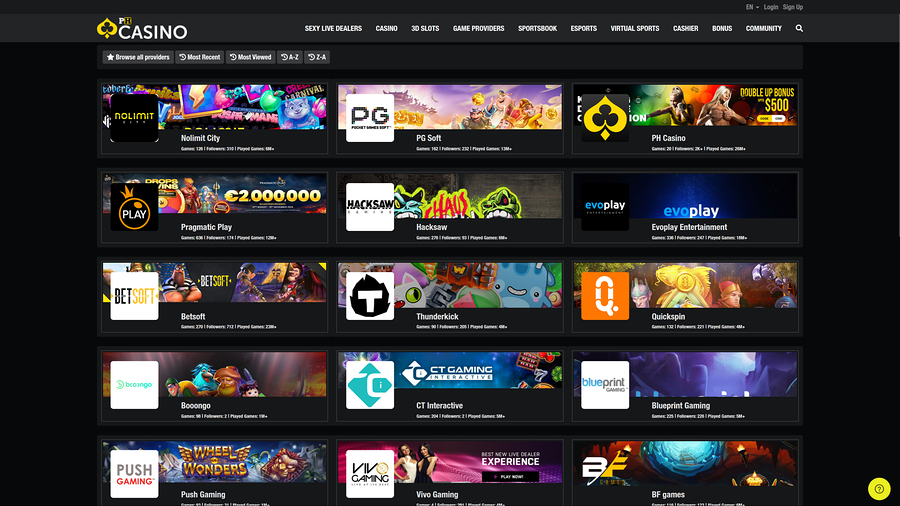Open the Evoplay logo tile

605,207
